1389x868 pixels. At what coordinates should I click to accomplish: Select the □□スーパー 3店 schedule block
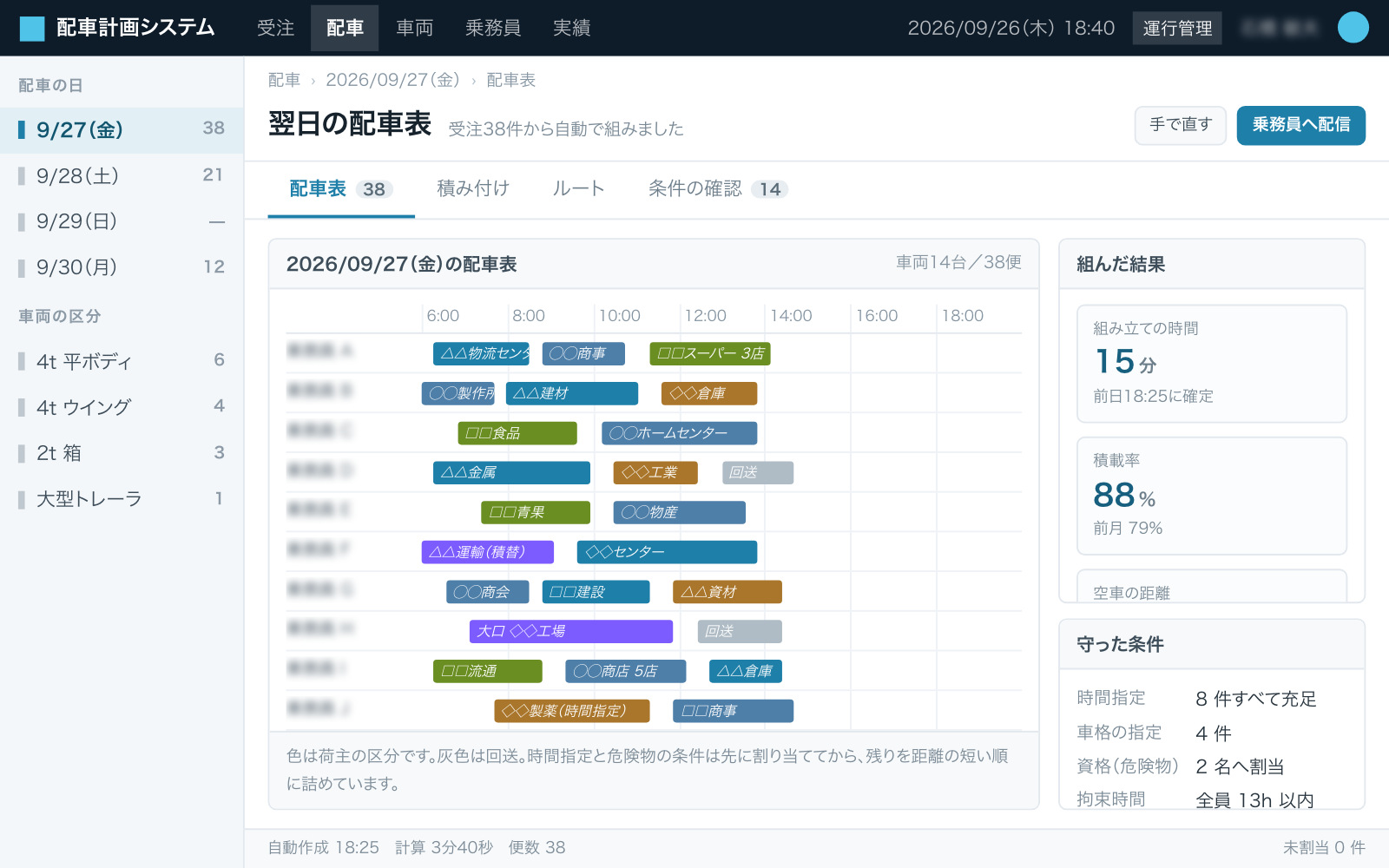pos(710,353)
